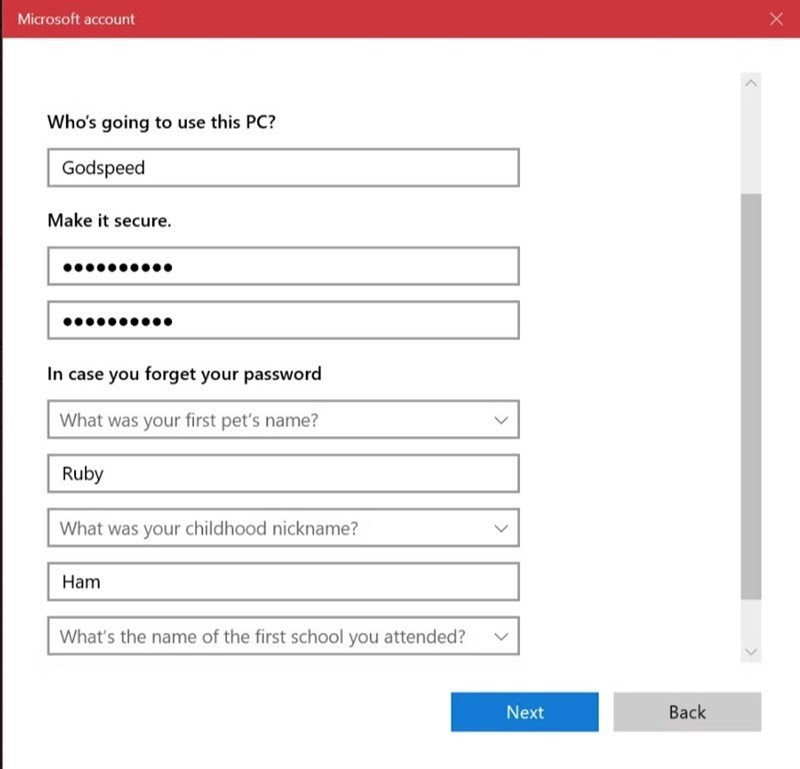Click the scrollbar down arrow
Image resolution: width=800 pixels, height=769 pixels.
pyautogui.click(x=752, y=650)
